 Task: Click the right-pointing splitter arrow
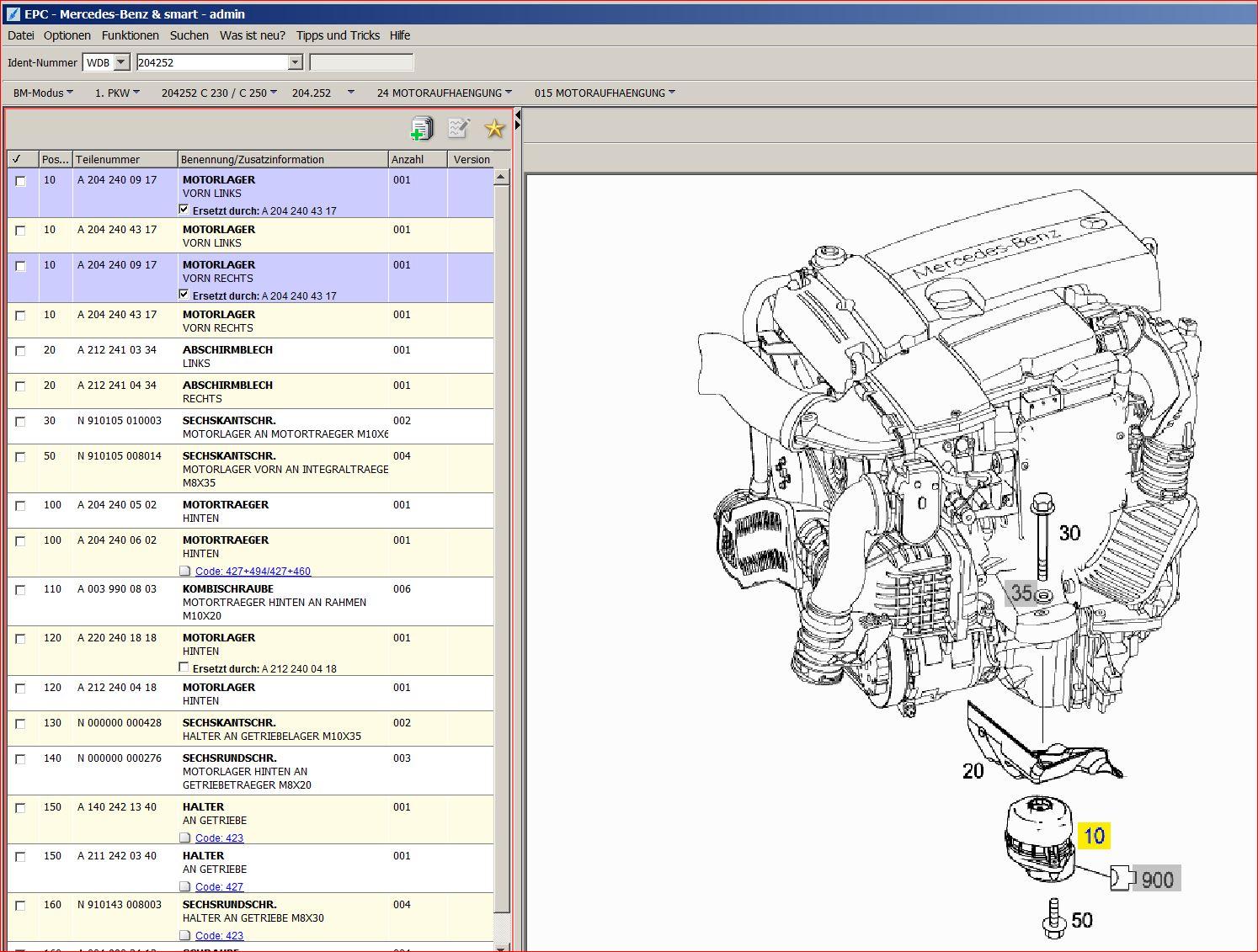coord(518,125)
